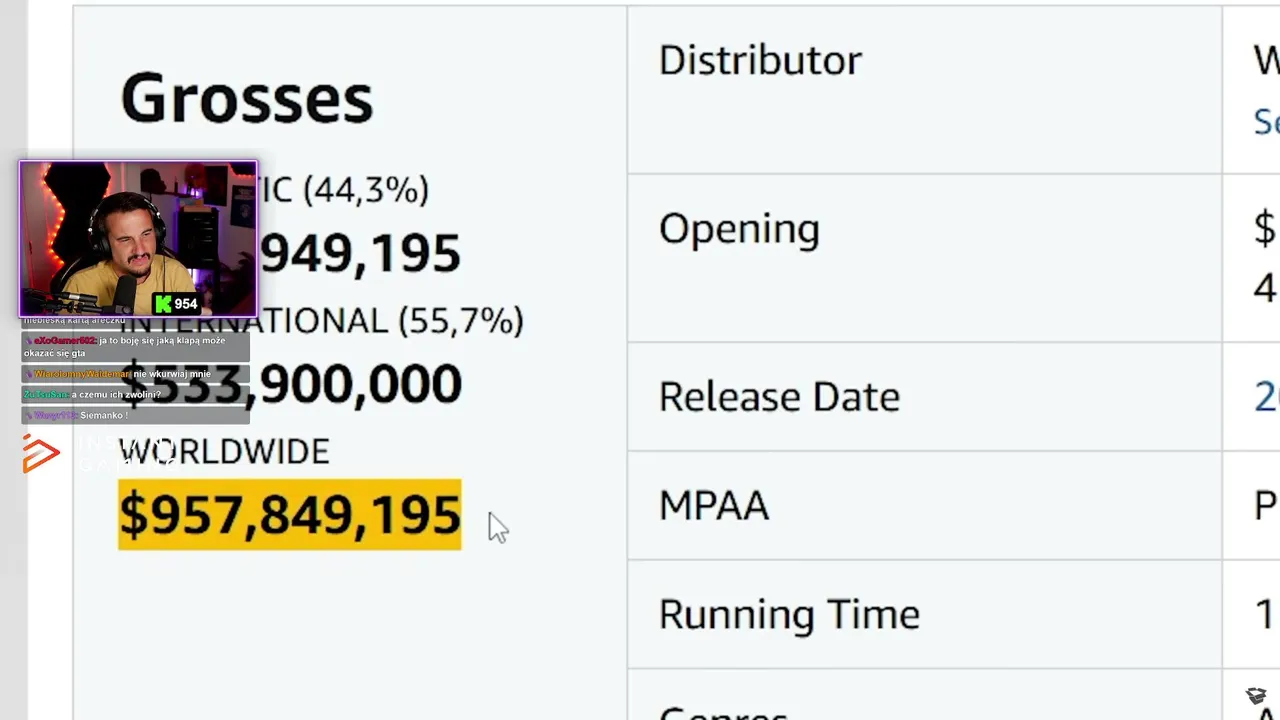Viewport: 1280px width, 720px height.
Task: Click the MPAA row label
Action: pyautogui.click(x=713, y=506)
